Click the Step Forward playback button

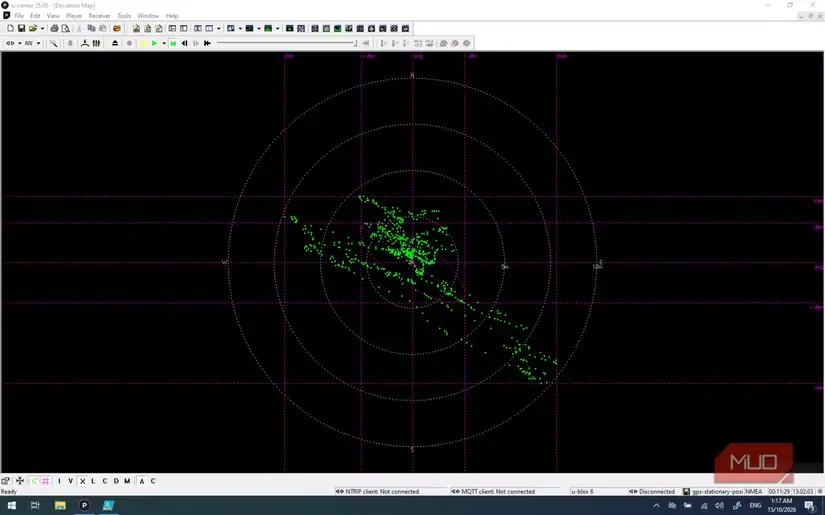[196, 43]
